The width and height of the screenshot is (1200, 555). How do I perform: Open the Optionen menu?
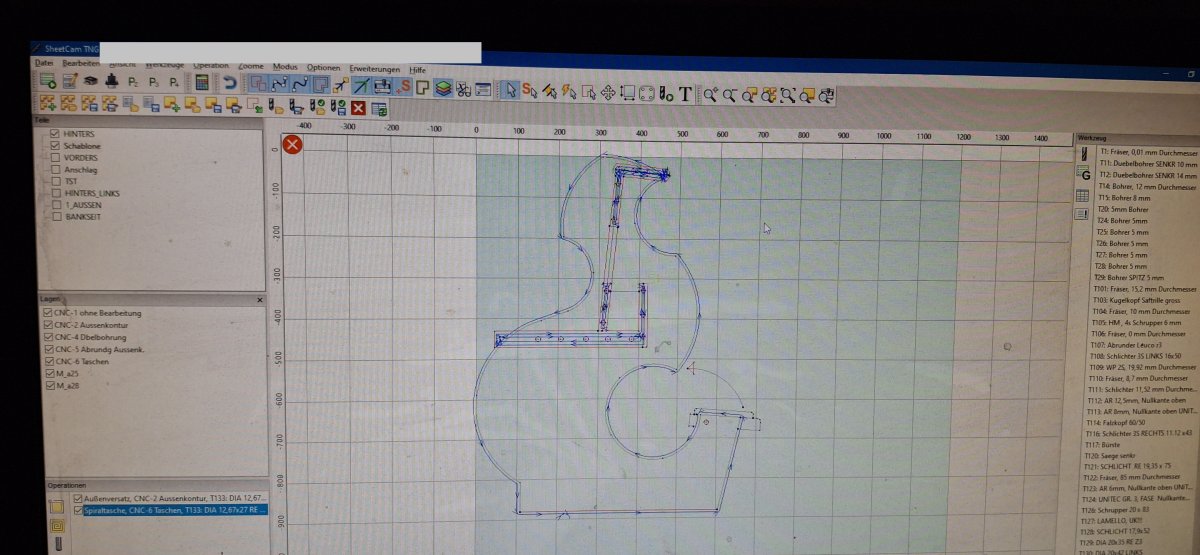tap(323, 67)
